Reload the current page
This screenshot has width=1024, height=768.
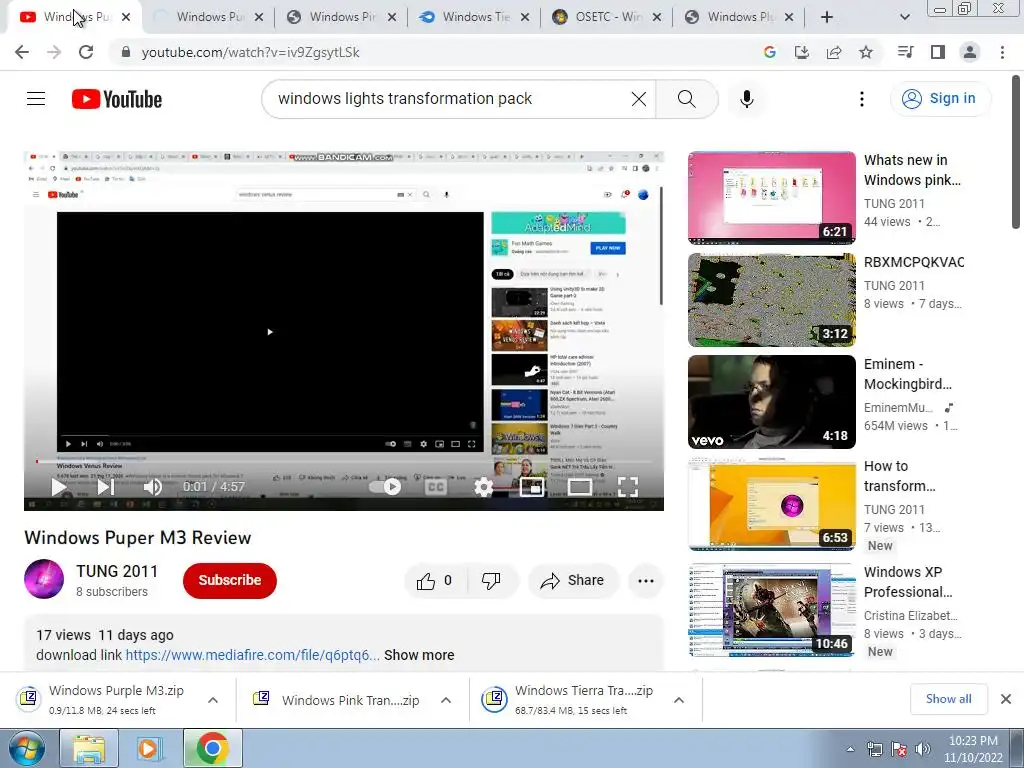tap(86, 52)
